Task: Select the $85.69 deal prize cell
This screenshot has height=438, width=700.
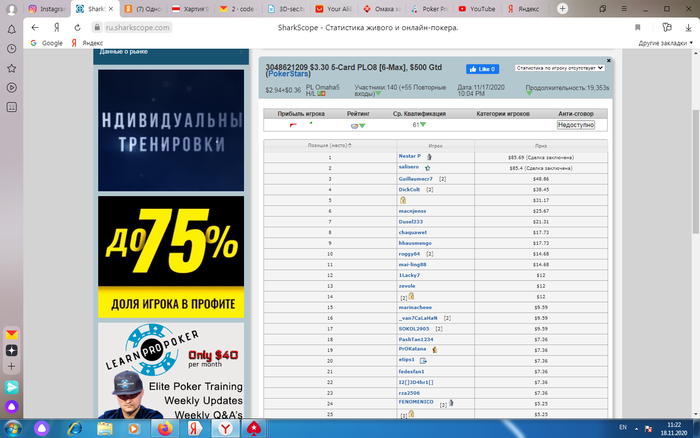Action: click(541, 158)
